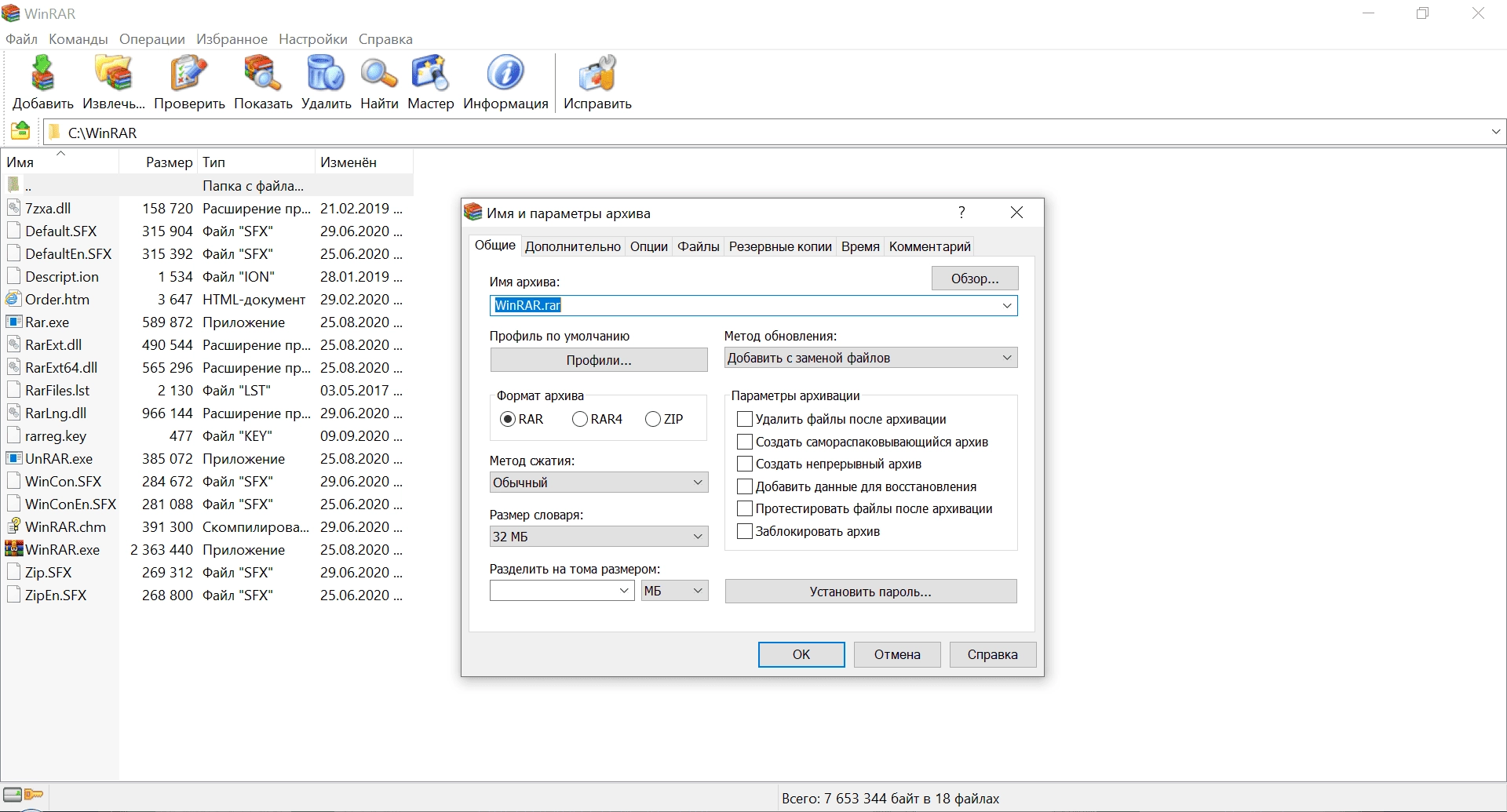Viewport: 1507px width, 812px height.
Task: Click the Справка button in dialog
Action: click(993, 654)
